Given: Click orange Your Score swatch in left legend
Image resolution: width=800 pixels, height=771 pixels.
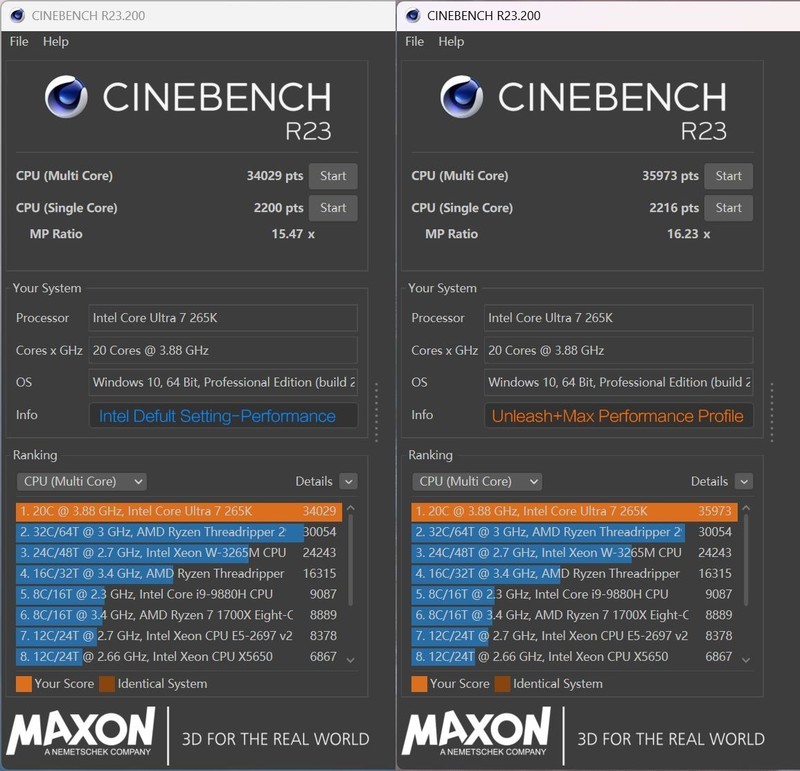Looking at the screenshot, I should [24, 684].
